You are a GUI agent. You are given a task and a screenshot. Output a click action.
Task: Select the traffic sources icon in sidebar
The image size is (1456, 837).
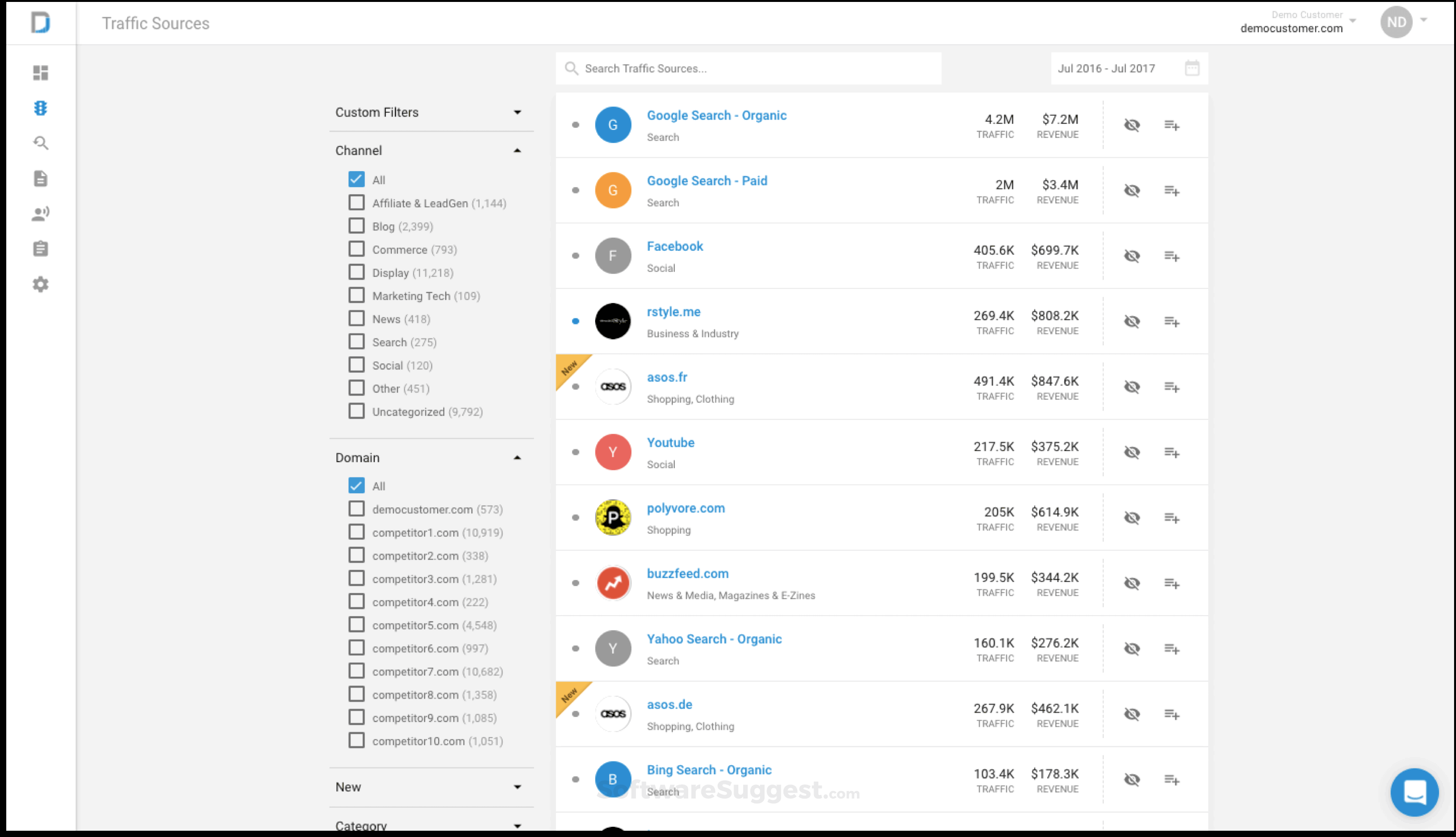point(40,108)
